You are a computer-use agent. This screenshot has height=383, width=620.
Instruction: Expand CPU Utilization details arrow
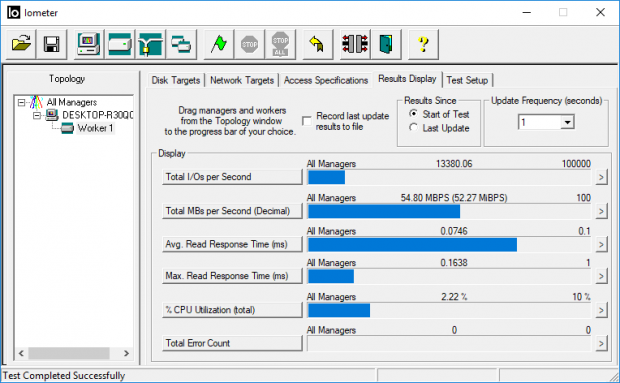coord(601,310)
